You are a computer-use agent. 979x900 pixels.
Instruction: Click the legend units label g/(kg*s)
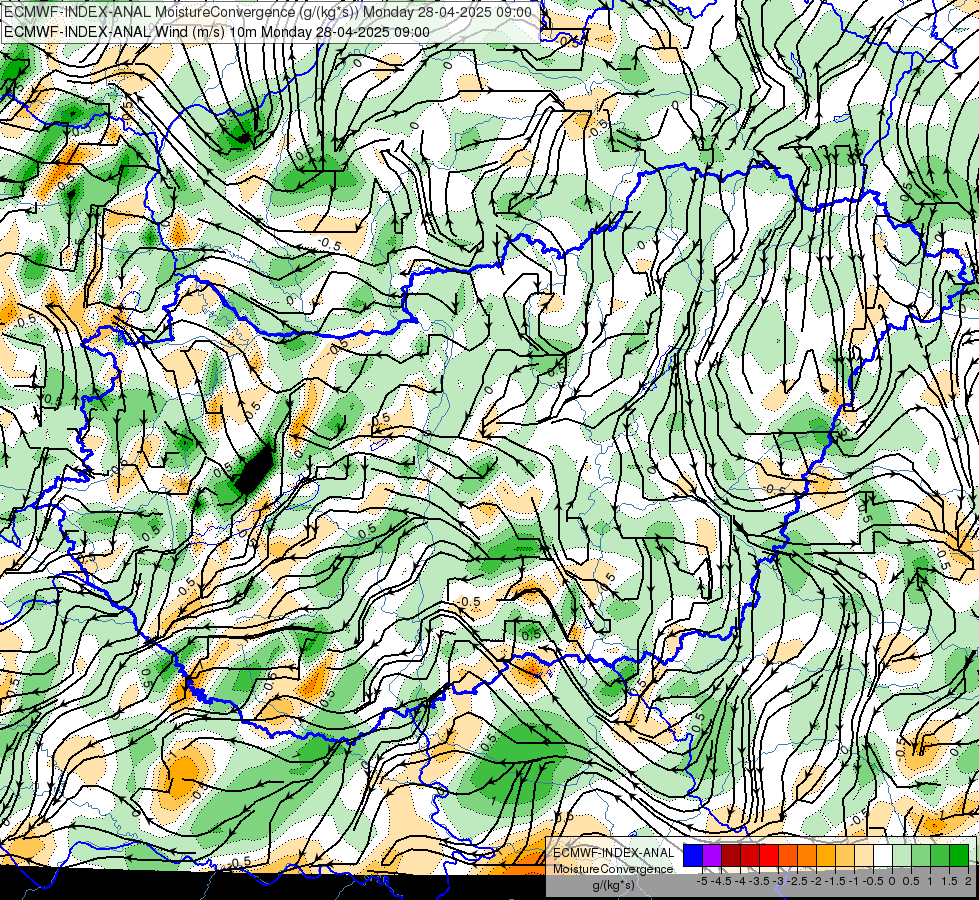613,885
